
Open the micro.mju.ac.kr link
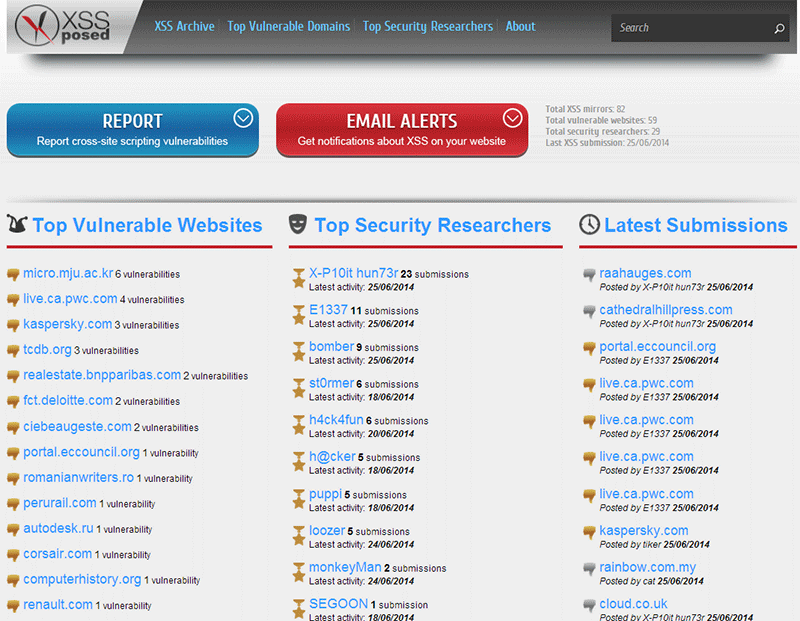tap(68, 273)
